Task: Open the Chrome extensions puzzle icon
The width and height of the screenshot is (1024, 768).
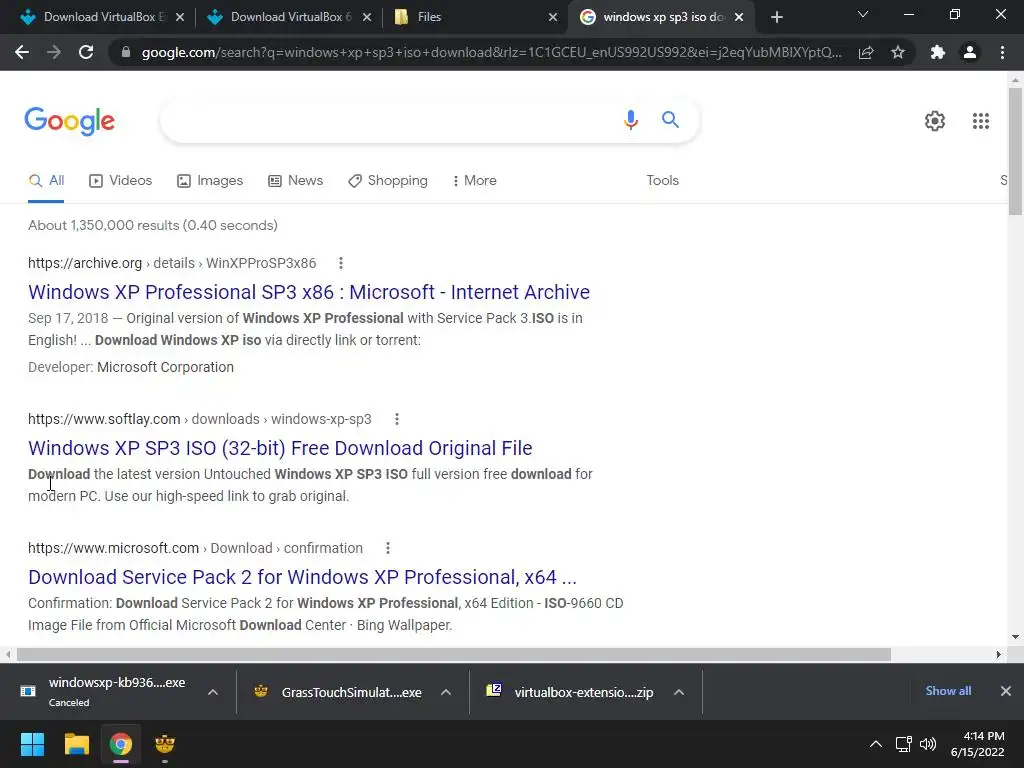Action: click(938, 52)
